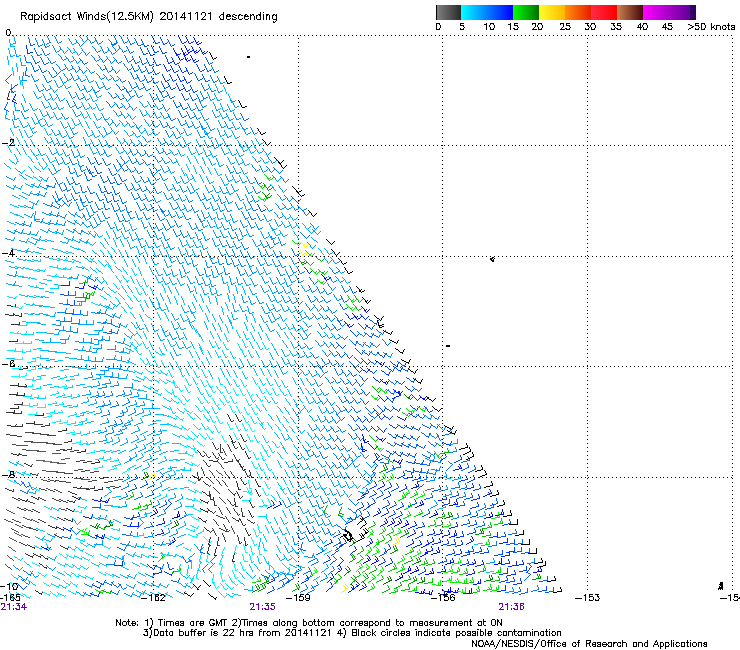Image resolution: width=740 pixels, height=650 pixels.
Task: Click the legend label '25'
Action: (565, 27)
